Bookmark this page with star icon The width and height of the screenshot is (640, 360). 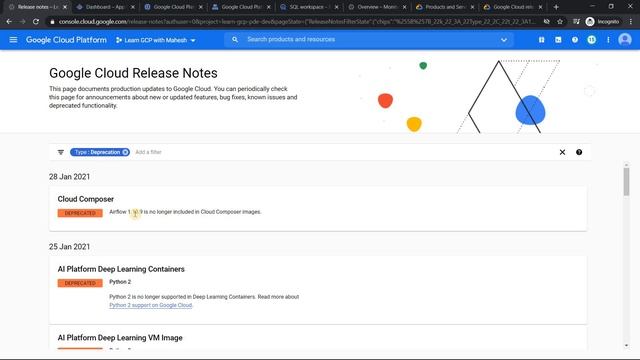coord(560,22)
